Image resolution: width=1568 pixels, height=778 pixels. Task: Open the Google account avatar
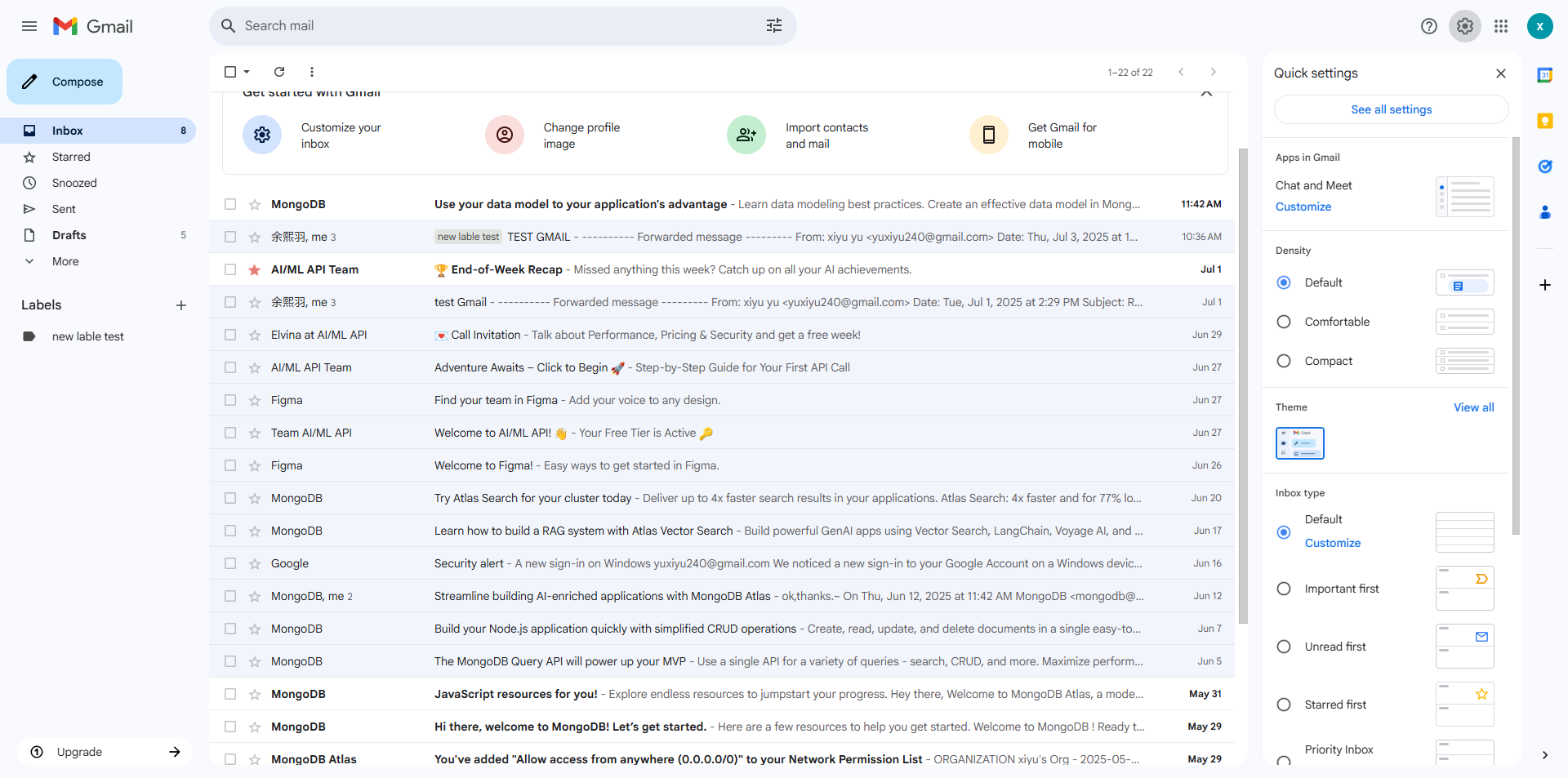[x=1540, y=26]
